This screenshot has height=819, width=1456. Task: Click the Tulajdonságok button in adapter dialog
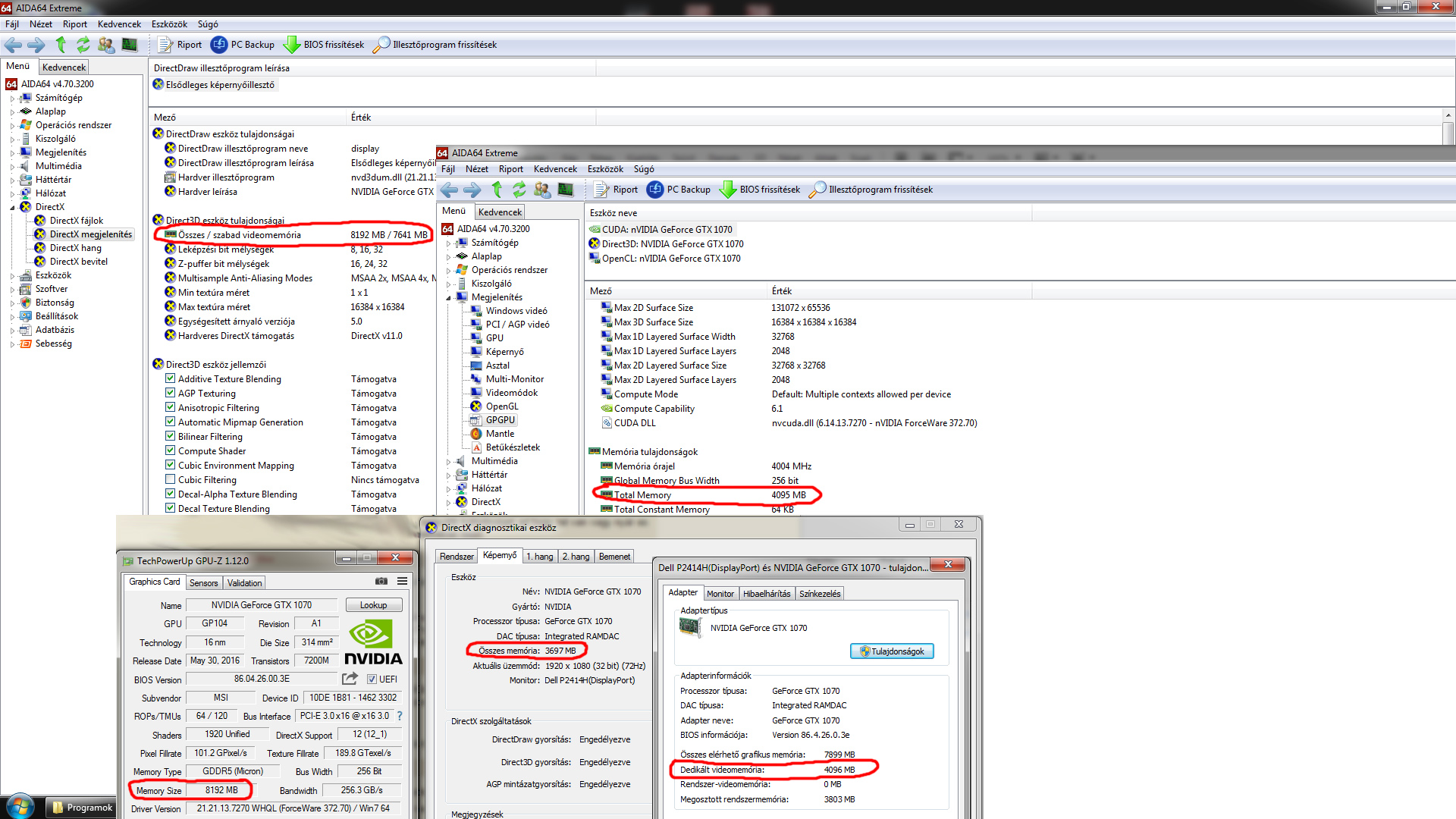[x=892, y=651]
